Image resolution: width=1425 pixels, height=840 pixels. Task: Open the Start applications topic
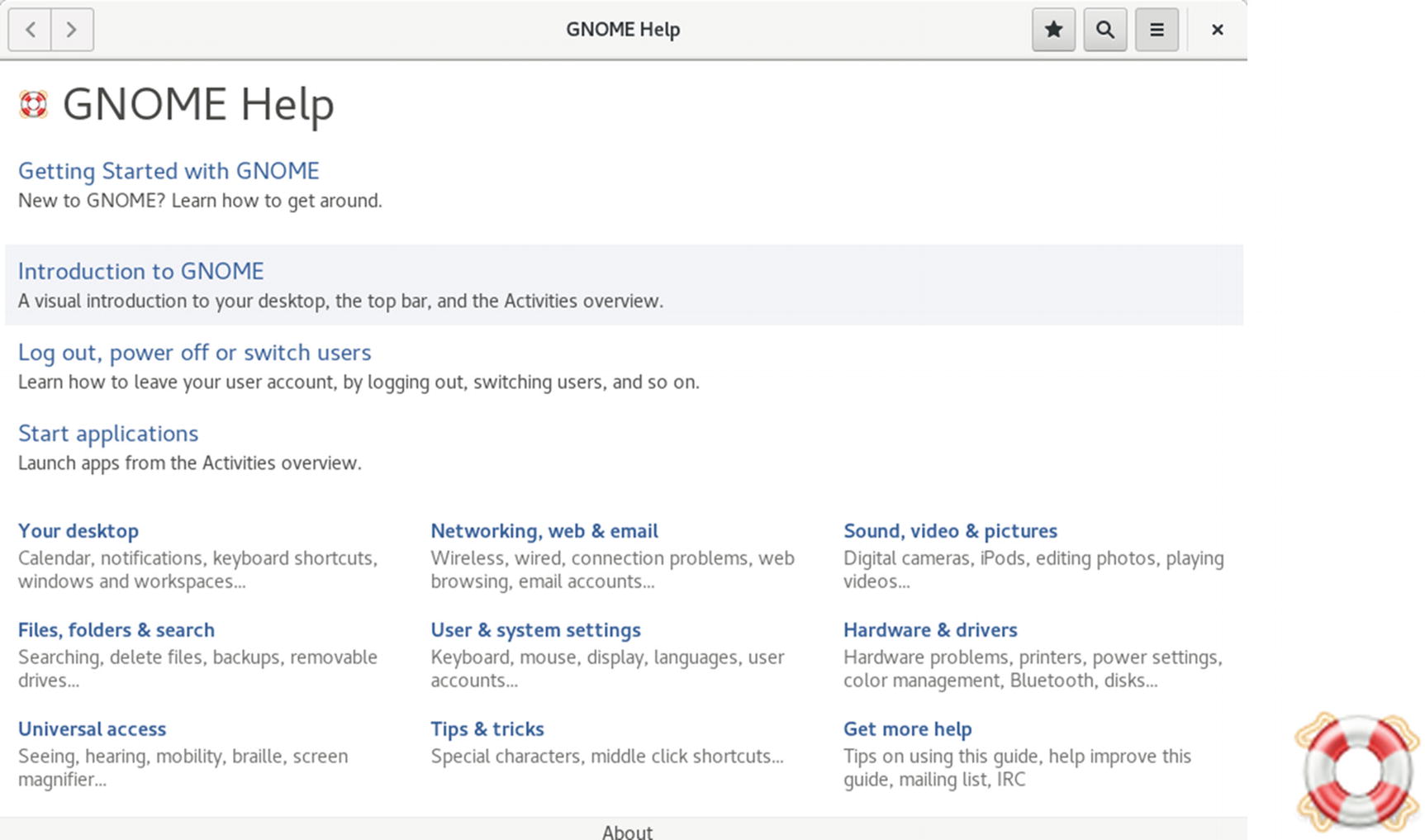(108, 434)
